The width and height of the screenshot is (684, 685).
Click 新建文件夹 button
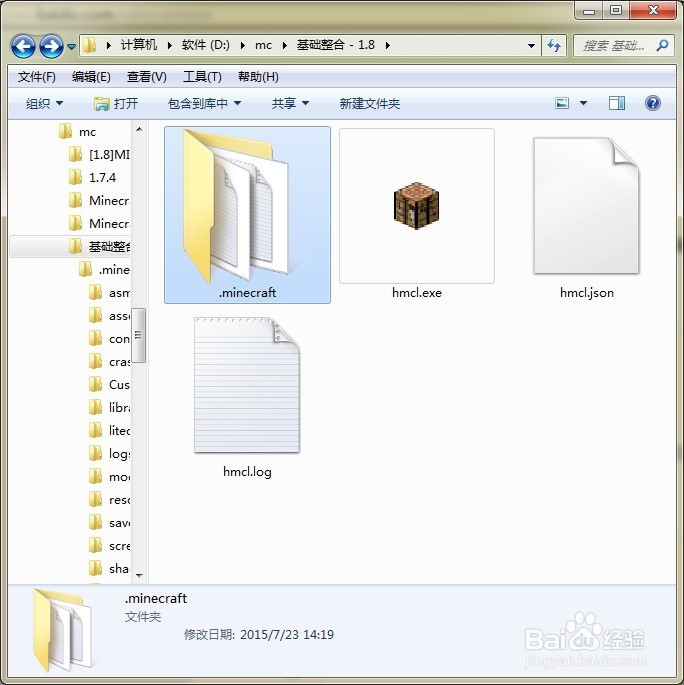coord(370,104)
